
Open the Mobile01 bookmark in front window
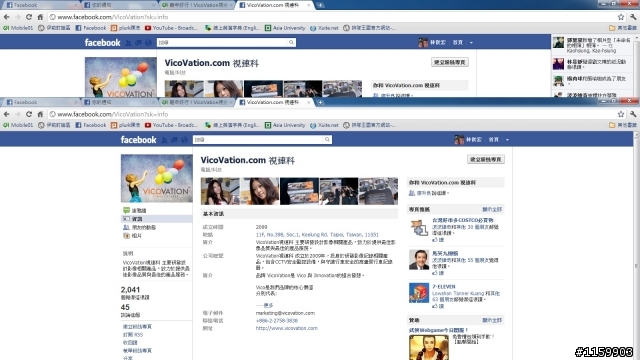tap(18, 125)
